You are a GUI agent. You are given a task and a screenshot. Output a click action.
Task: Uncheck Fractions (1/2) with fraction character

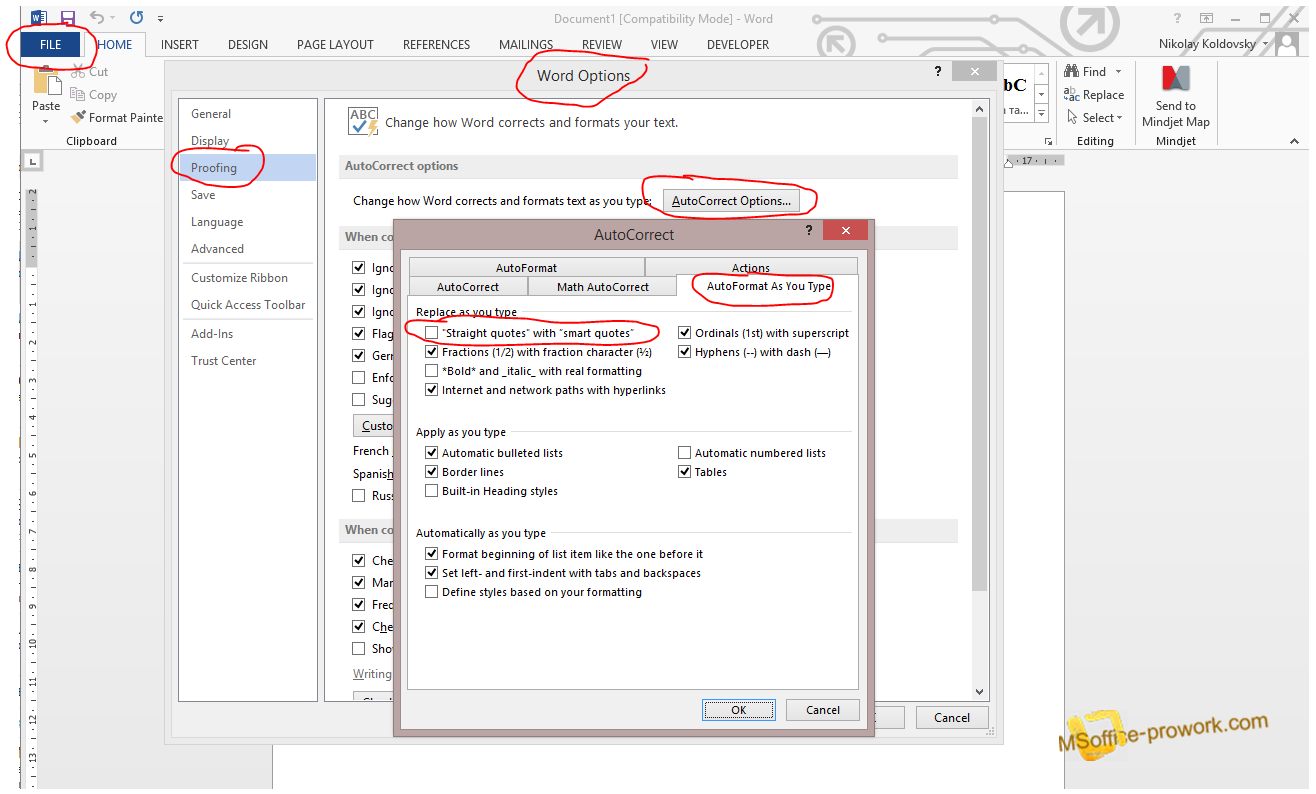tap(431, 352)
